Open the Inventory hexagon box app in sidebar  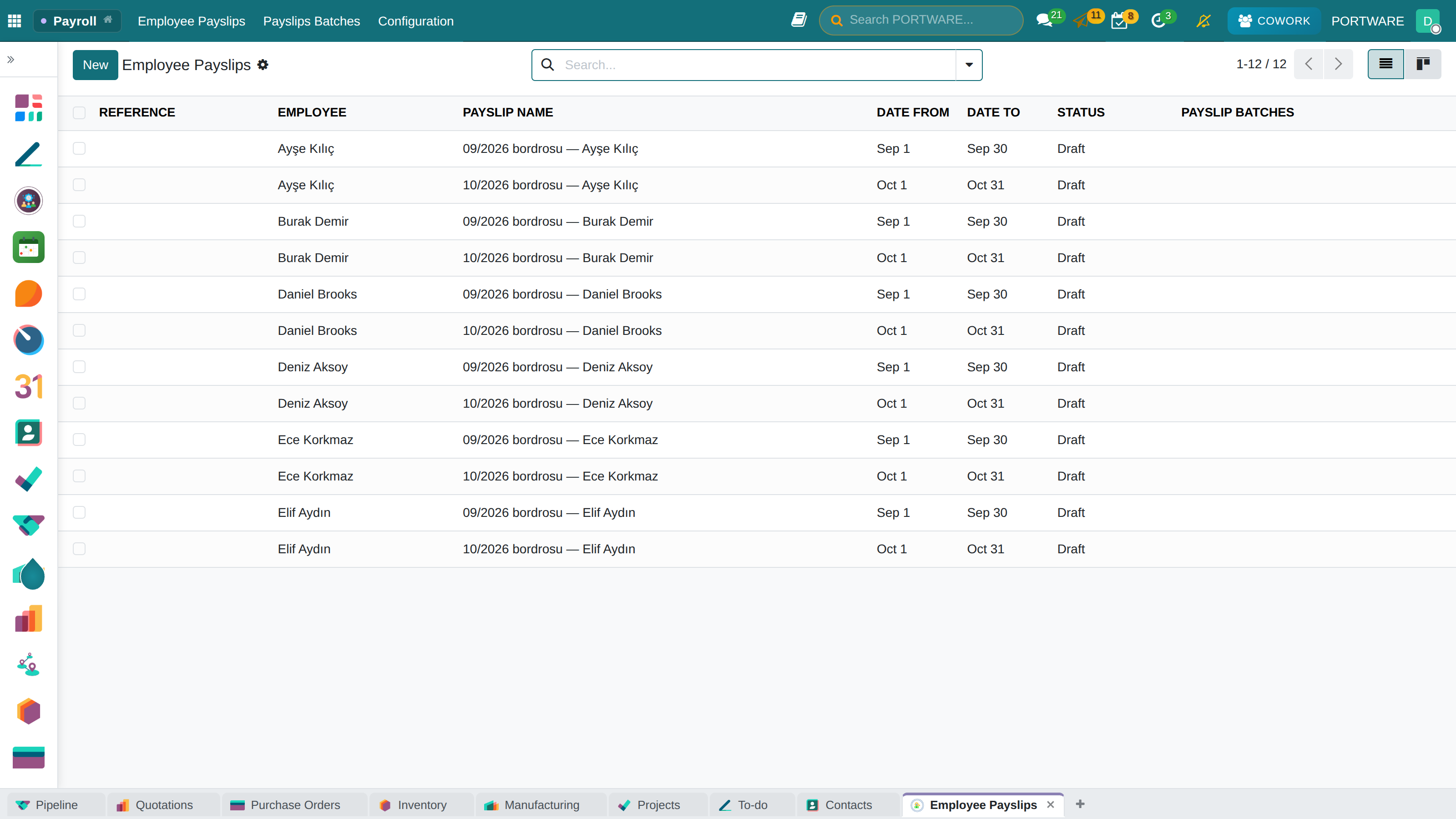(28, 712)
